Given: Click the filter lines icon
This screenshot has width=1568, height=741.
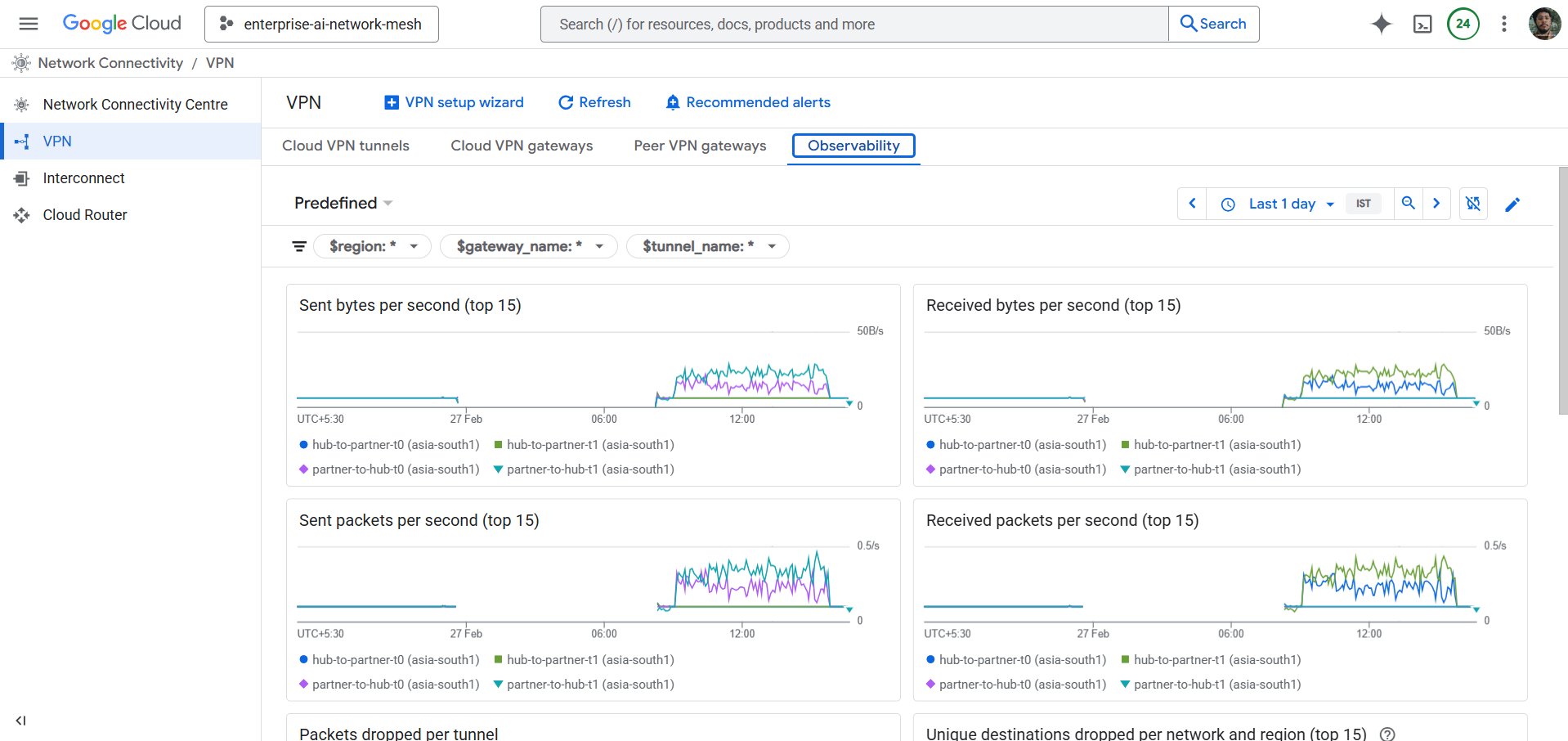Looking at the screenshot, I should [x=299, y=246].
